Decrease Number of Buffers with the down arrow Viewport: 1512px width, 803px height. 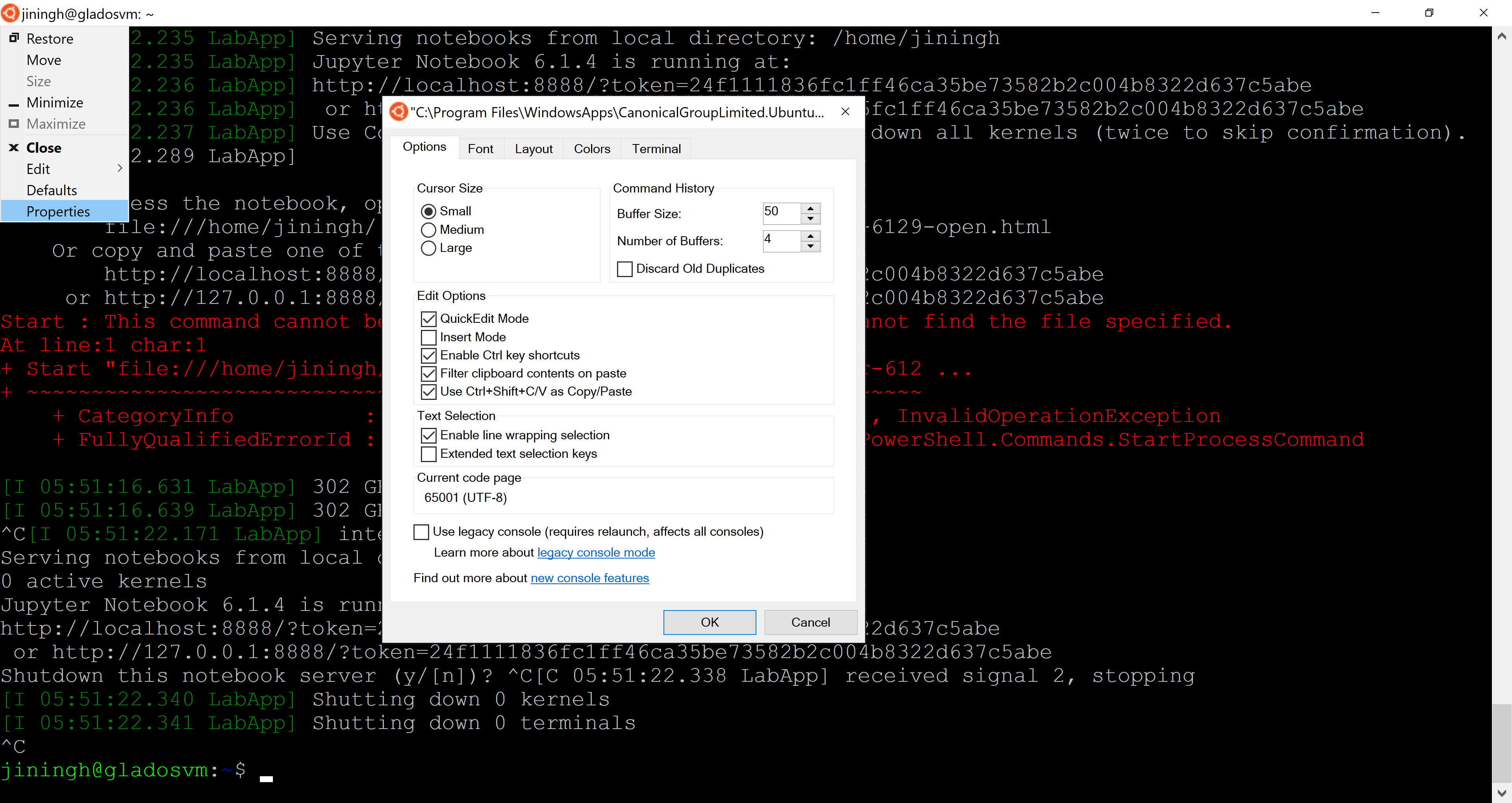pos(811,246)
